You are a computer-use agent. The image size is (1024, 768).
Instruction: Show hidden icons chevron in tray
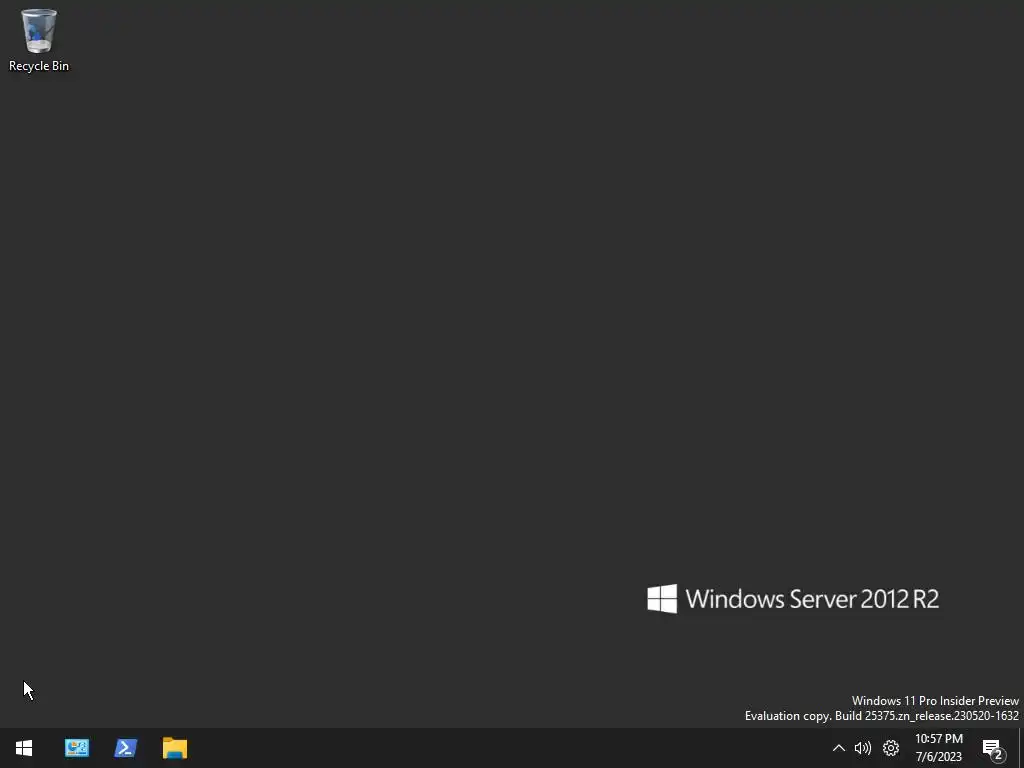point(839,748)
